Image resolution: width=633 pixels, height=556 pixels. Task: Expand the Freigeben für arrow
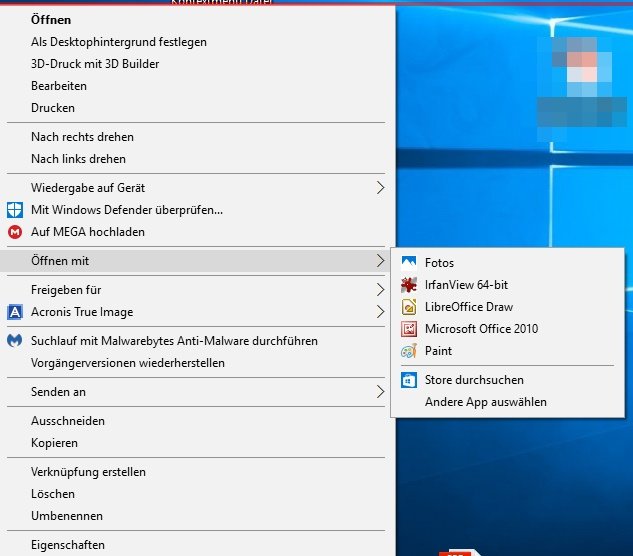(380, 290)
